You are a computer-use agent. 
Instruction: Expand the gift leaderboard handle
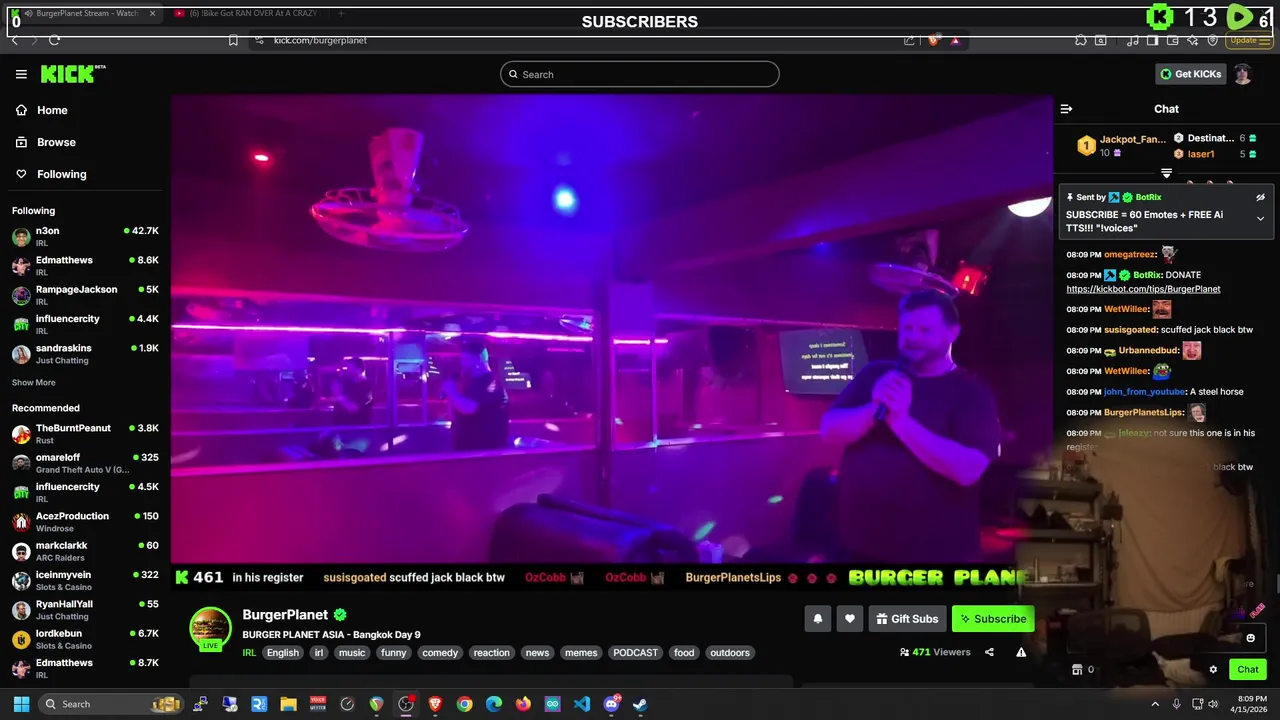coord(1166,173)
